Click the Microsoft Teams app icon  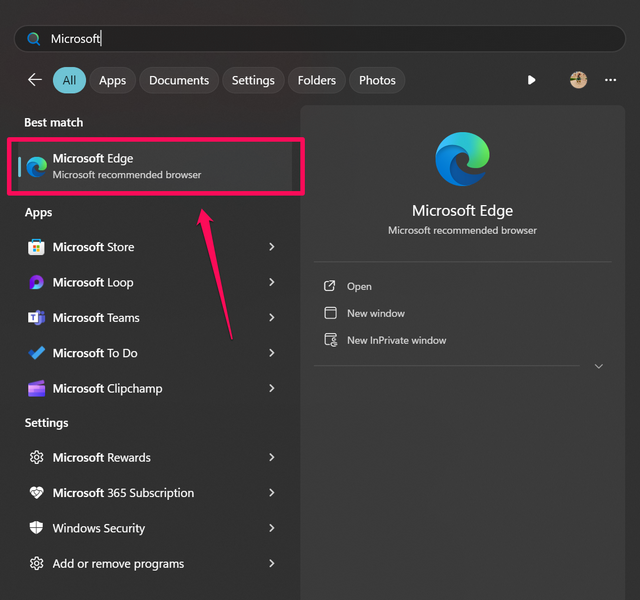point(37,318)
